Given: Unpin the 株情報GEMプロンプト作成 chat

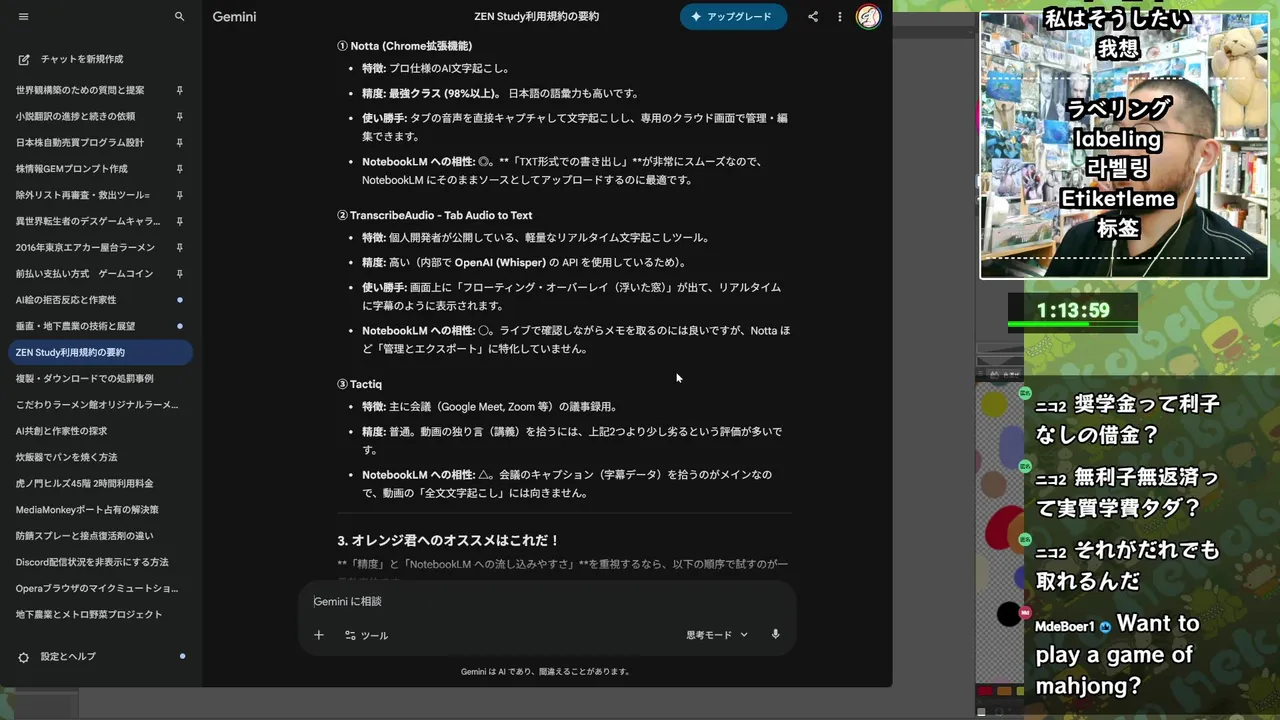Looking at the screenshot, I should point(180,169).
